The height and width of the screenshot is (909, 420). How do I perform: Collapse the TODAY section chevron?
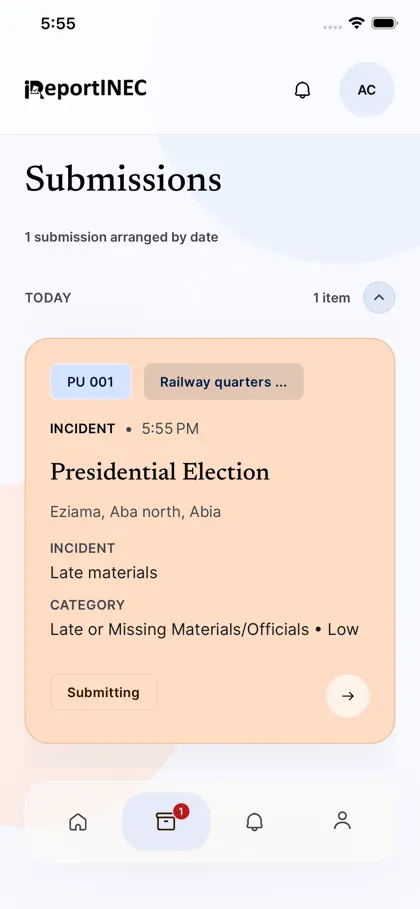coord(379,297)
